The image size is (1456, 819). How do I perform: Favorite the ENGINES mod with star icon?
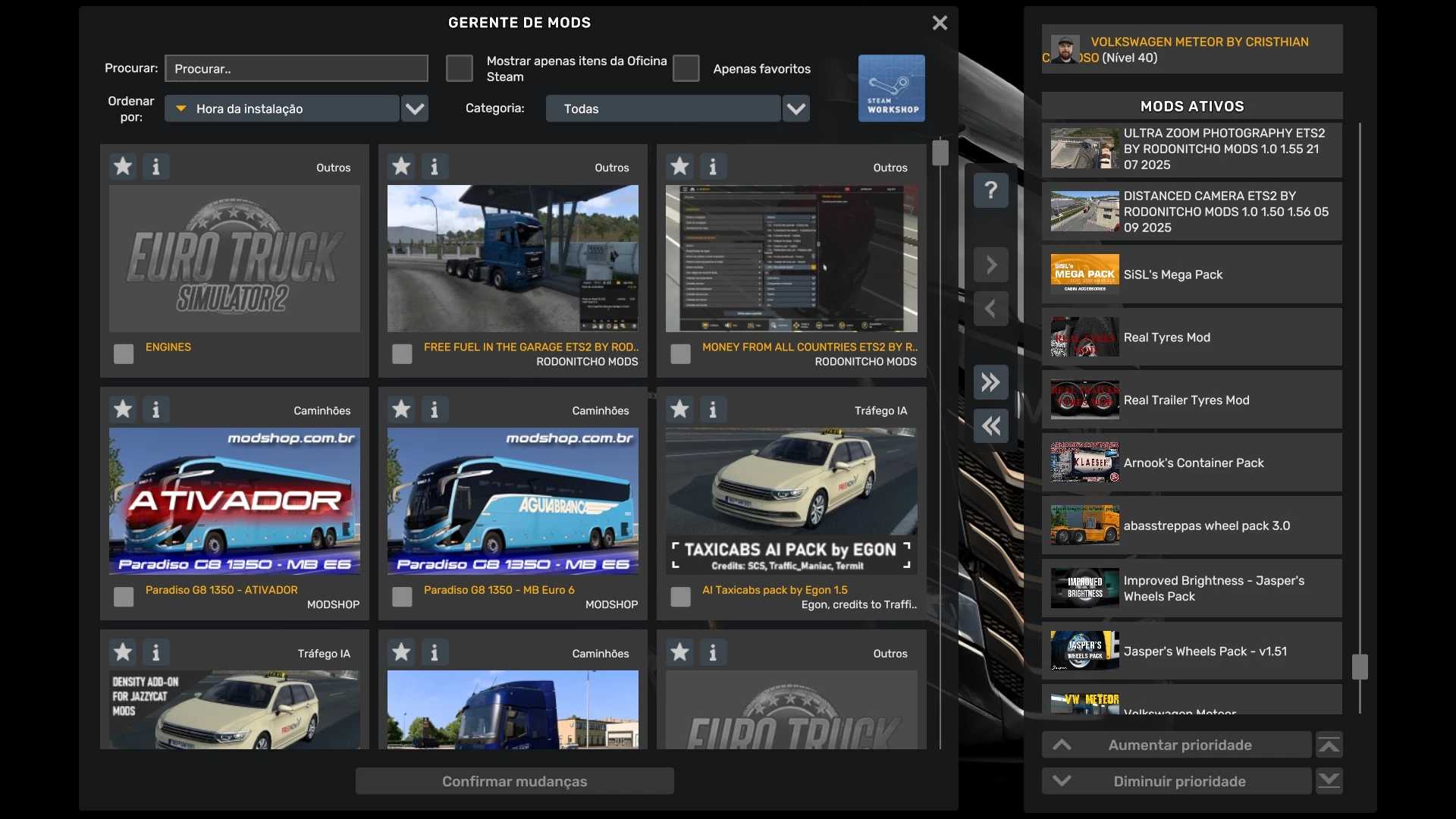pyautogui.click(x=123, y=166)
